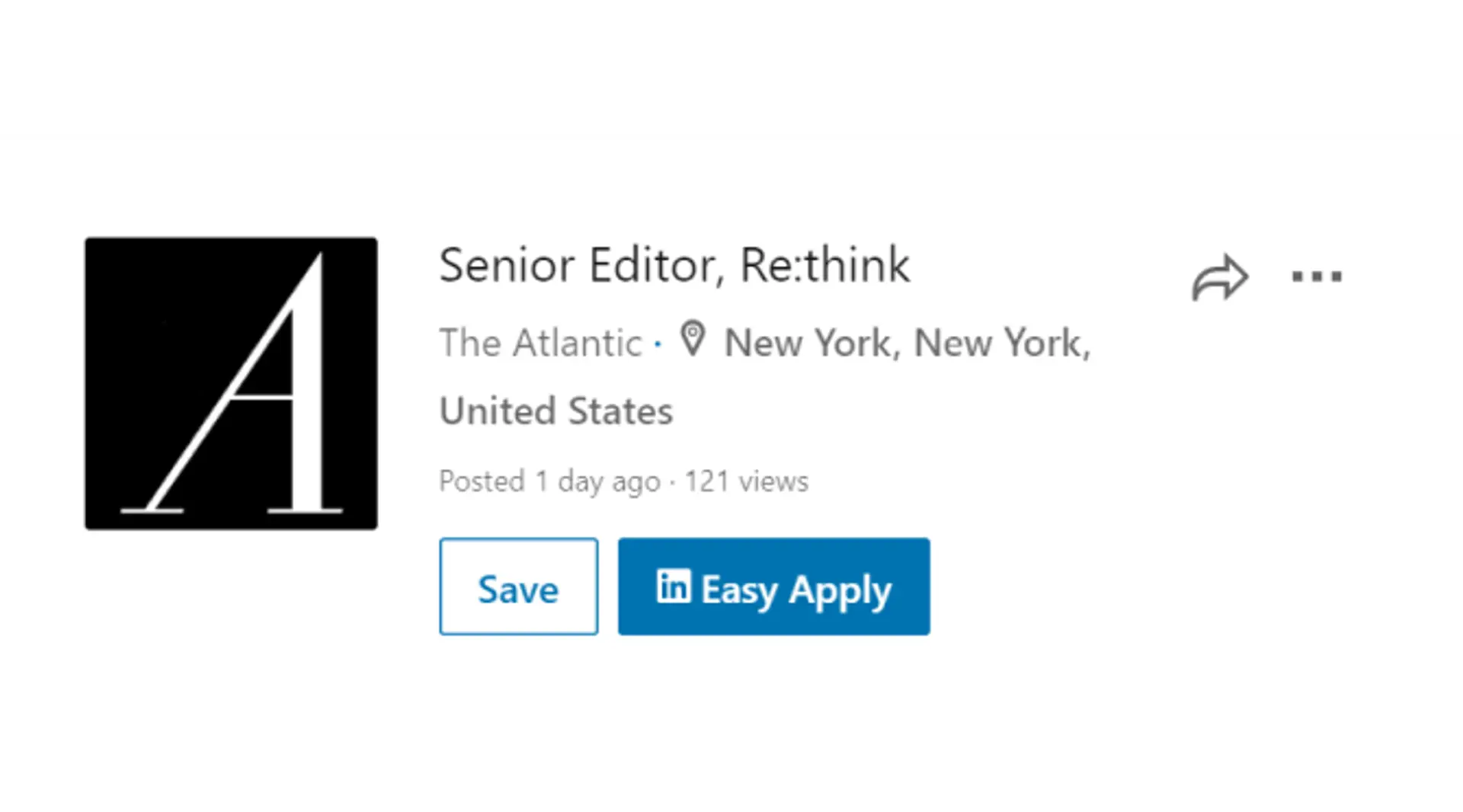Click the word 'Re:think' in the title
The width and height of the screenshot is (1463, 812).
(x=824, y=265)
